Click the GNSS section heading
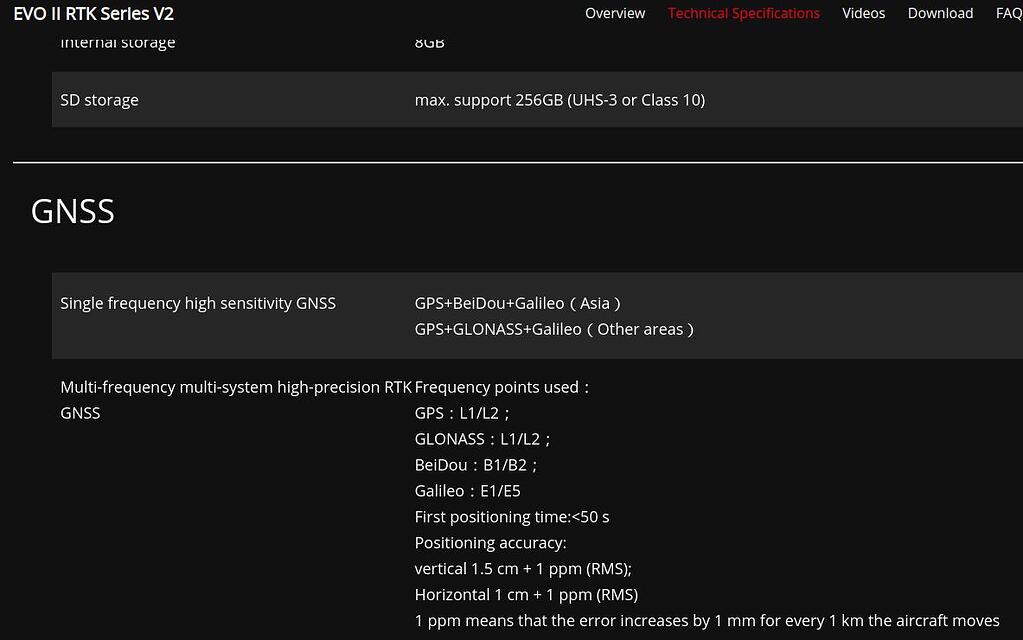 [x=72, y=211]
